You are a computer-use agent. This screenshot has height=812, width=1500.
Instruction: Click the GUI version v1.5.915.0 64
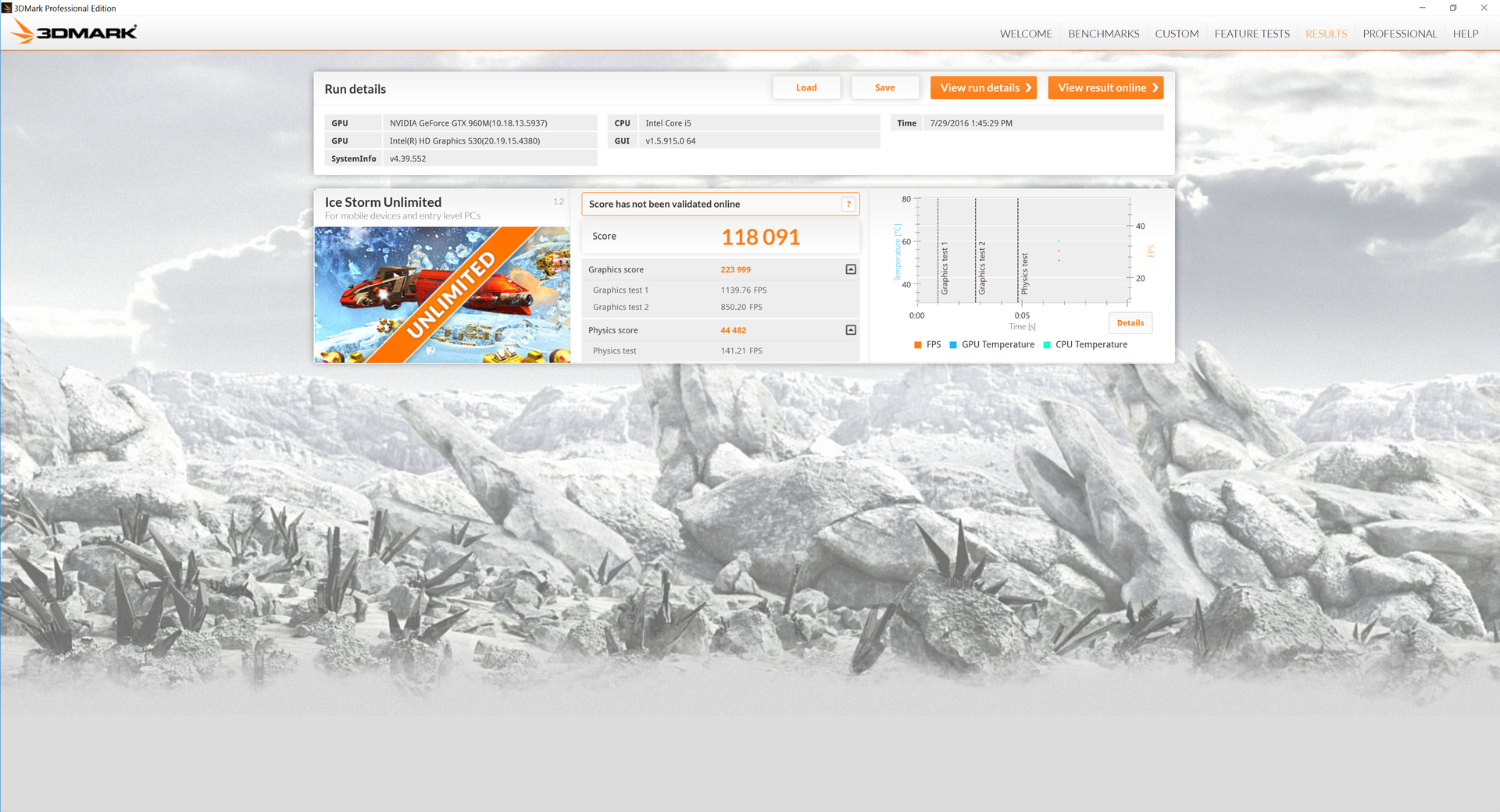(759, 141)
